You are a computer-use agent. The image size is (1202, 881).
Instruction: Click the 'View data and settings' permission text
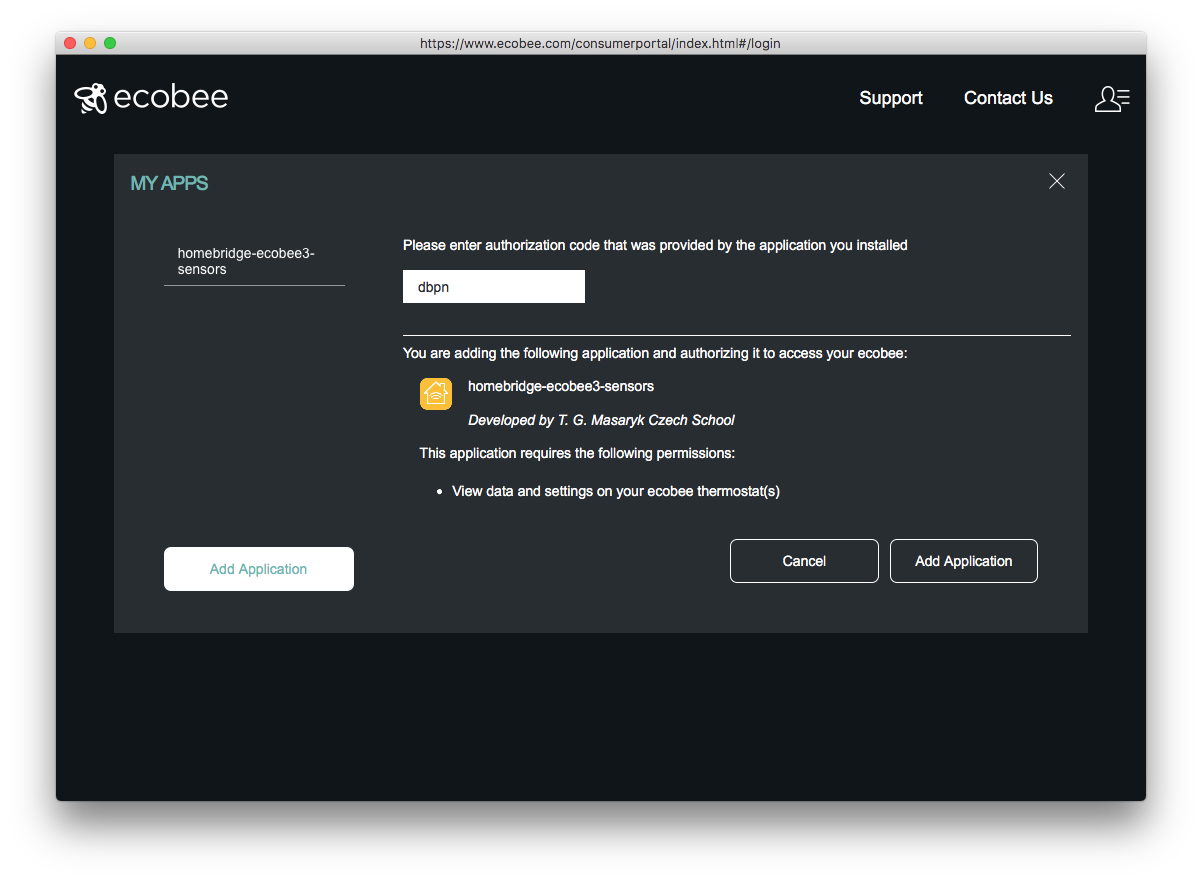point(616,491)
